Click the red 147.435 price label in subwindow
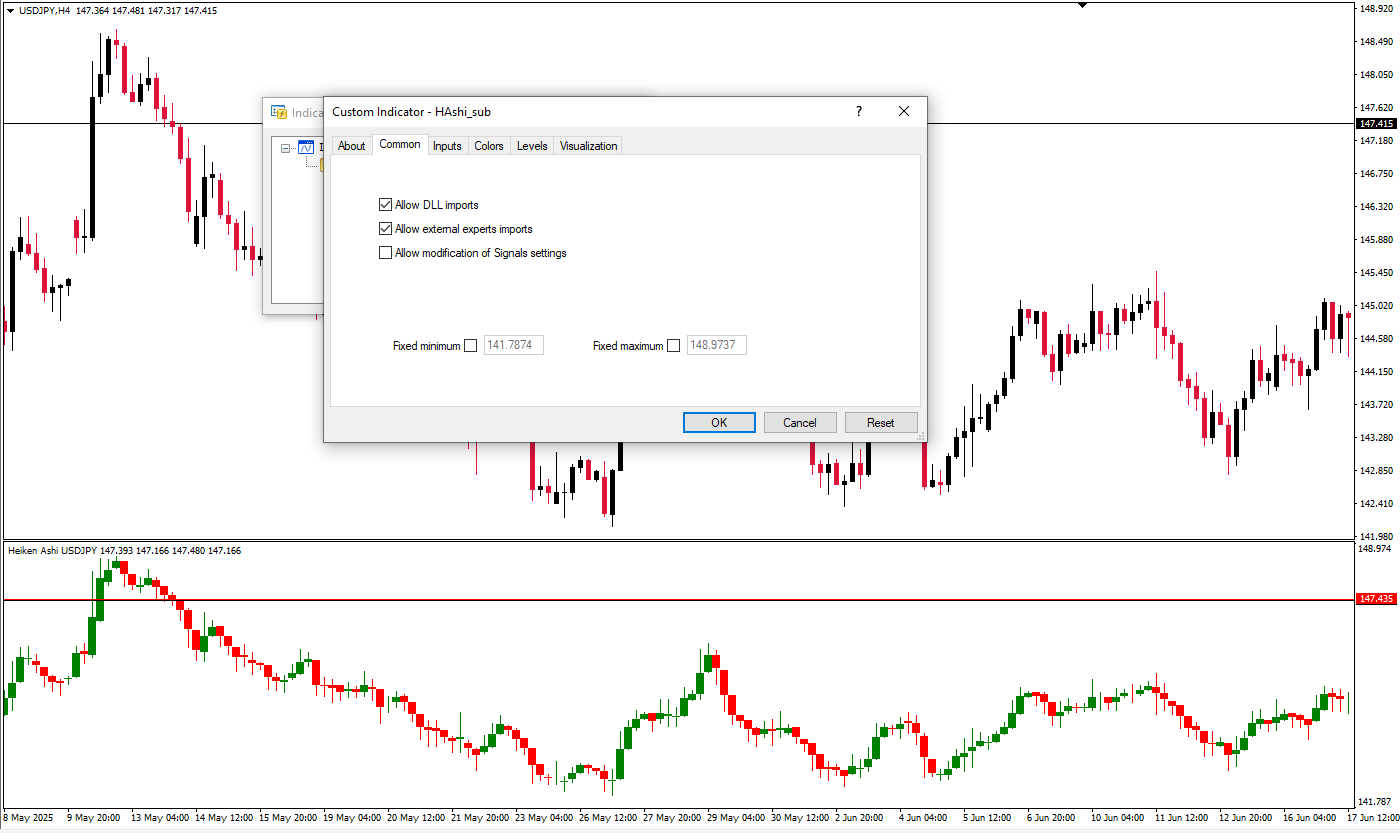The height and width of the screenshot is (833, 1400). [x=1376, y=599]
